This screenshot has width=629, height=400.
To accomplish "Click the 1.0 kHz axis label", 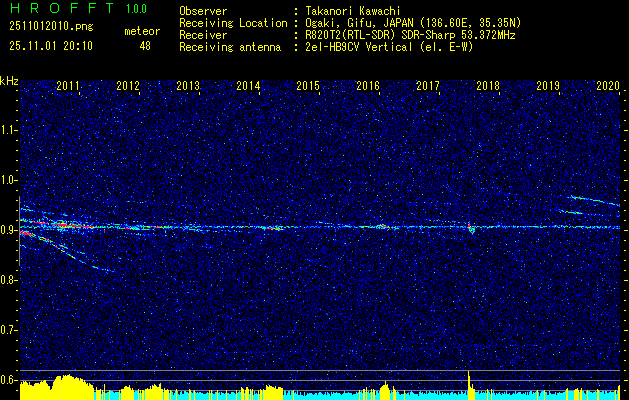I will pyautogui.click(x=9, y=180).
